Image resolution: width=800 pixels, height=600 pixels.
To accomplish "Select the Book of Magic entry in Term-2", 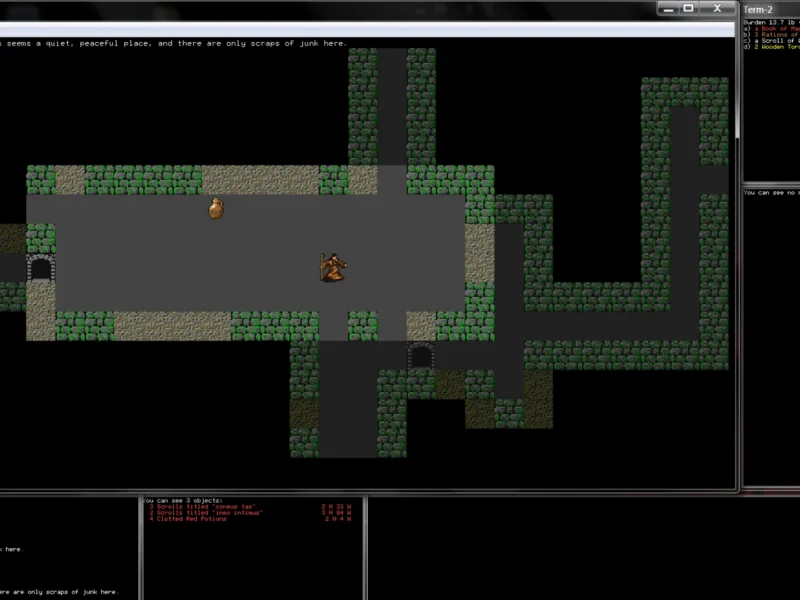I will tap(771, 29).
